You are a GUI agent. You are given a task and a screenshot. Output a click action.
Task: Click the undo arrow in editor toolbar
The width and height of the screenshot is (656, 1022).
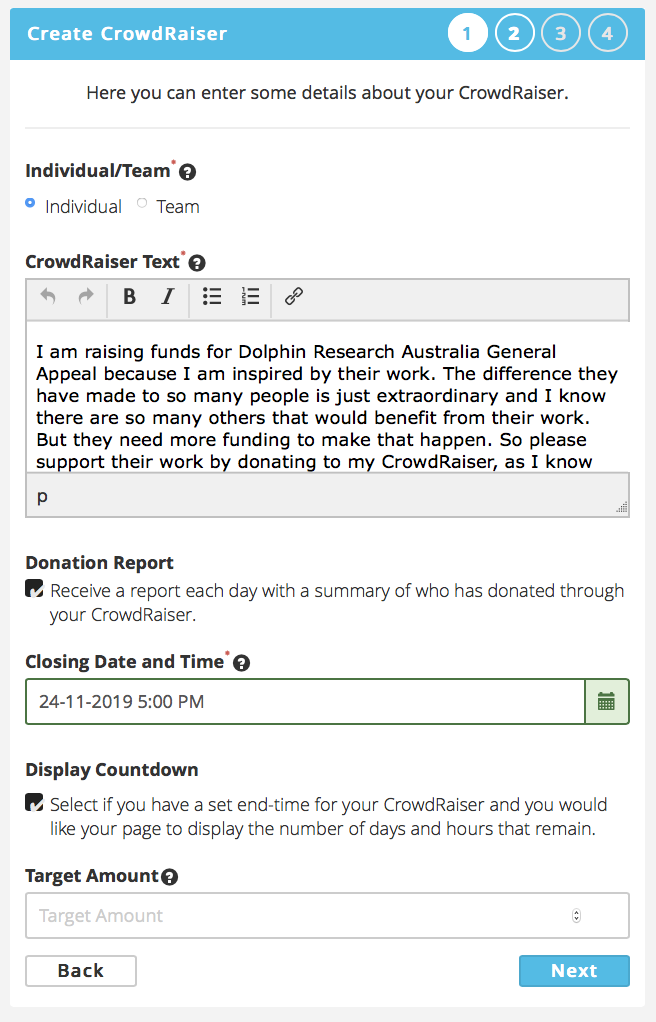click(x=48, y=297)
